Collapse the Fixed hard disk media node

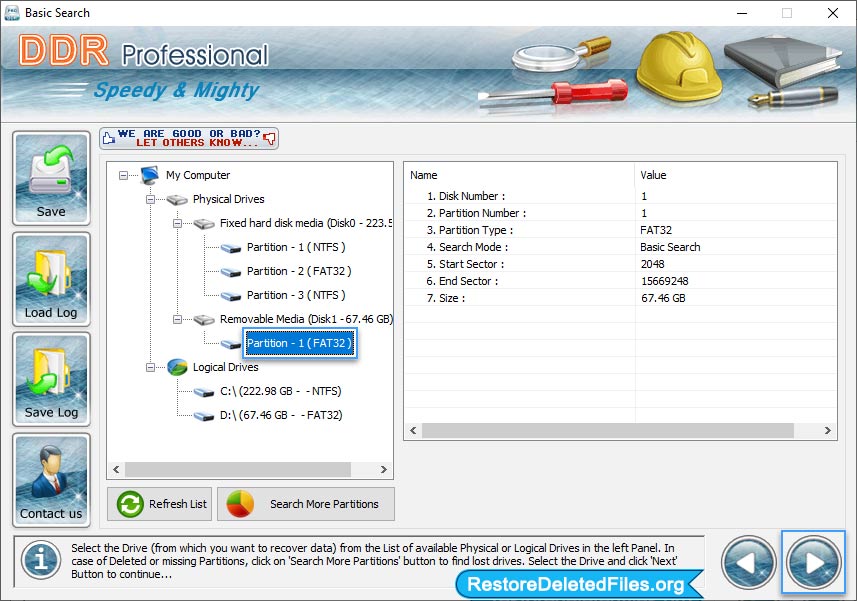click(177, 223)
